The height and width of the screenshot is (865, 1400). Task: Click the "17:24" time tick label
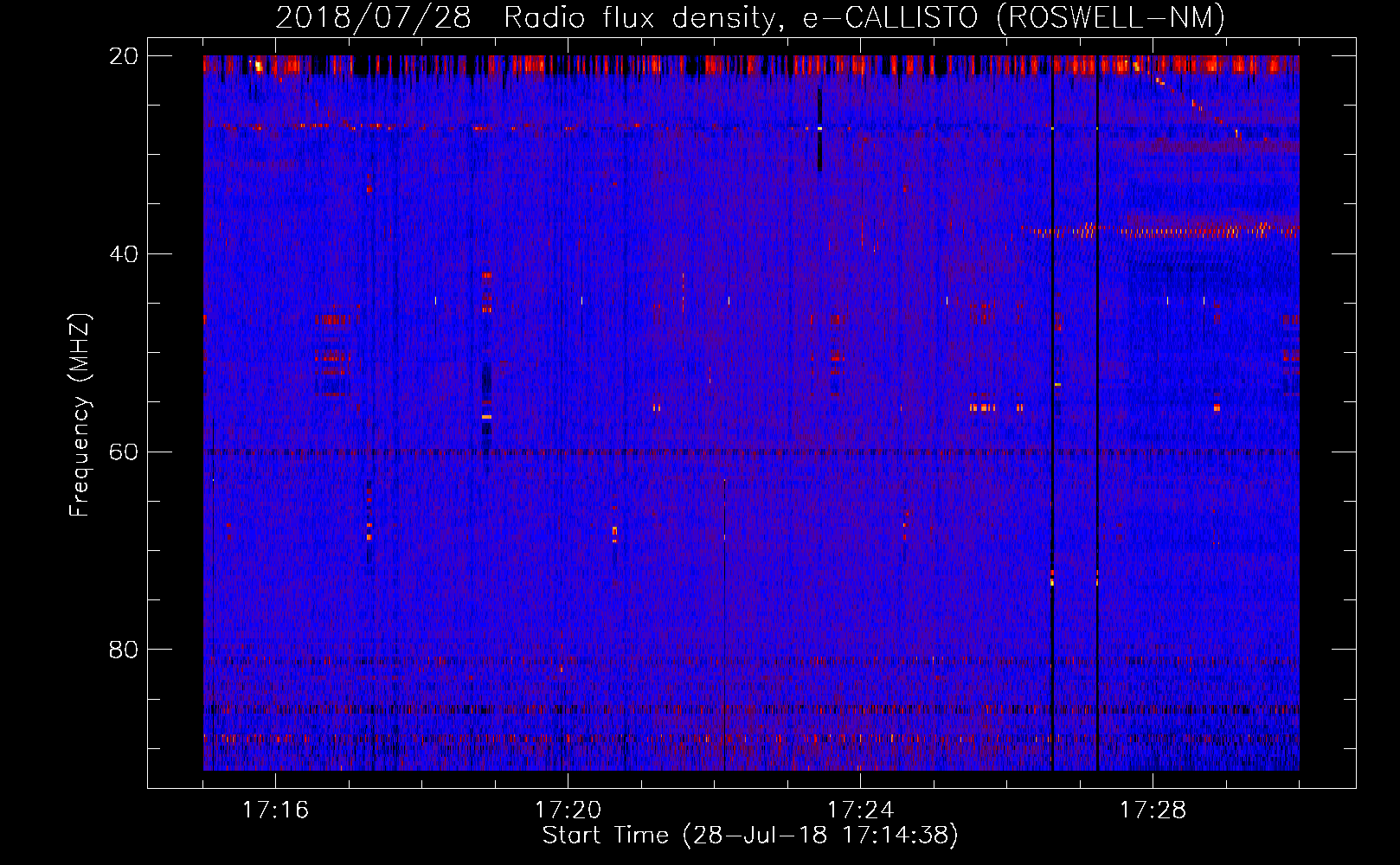[860, 810]
